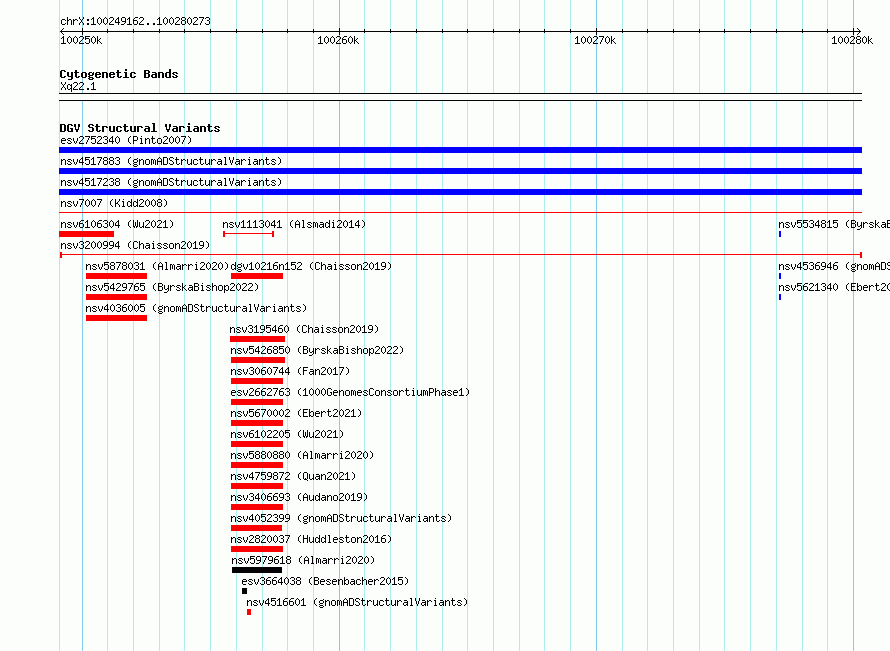Select the Xq22.1 band label
Screen dimensions: 890x651
78,86
